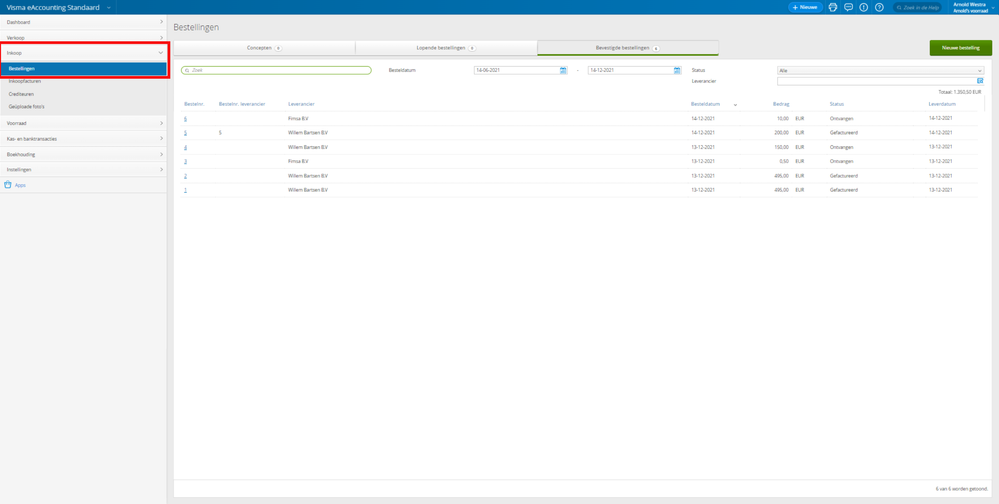Switch to the Concepten tab
This screenshot has width=999, height=504.
[x=264, y=48]
